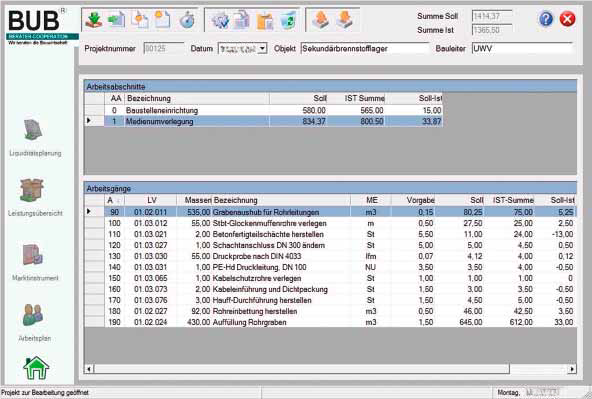This screenshot has height=399, width=592.
Task: Click the Arbeitsabschnitte Bezeichnung column header
Action: coord(197,99)
